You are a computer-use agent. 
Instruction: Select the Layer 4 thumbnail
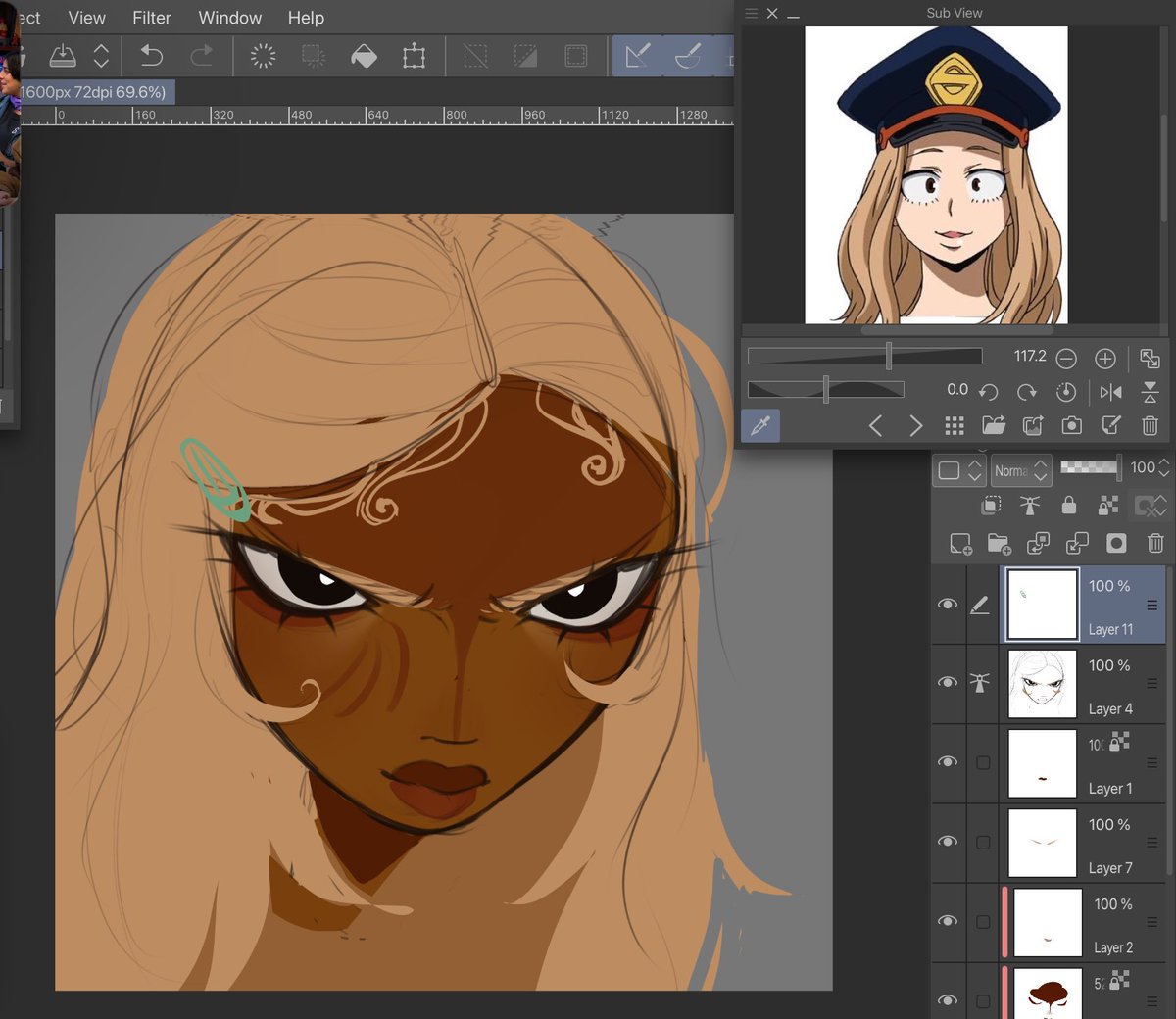coord(1042,684)
